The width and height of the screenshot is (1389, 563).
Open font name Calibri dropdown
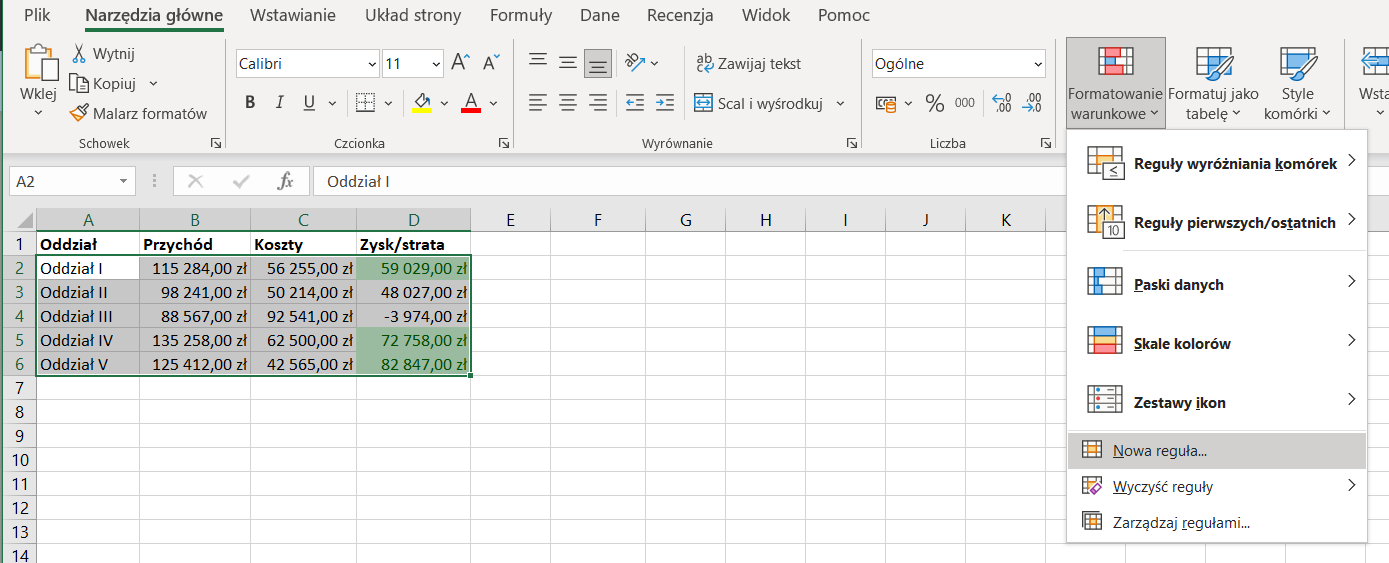click(x=372, y=64)
